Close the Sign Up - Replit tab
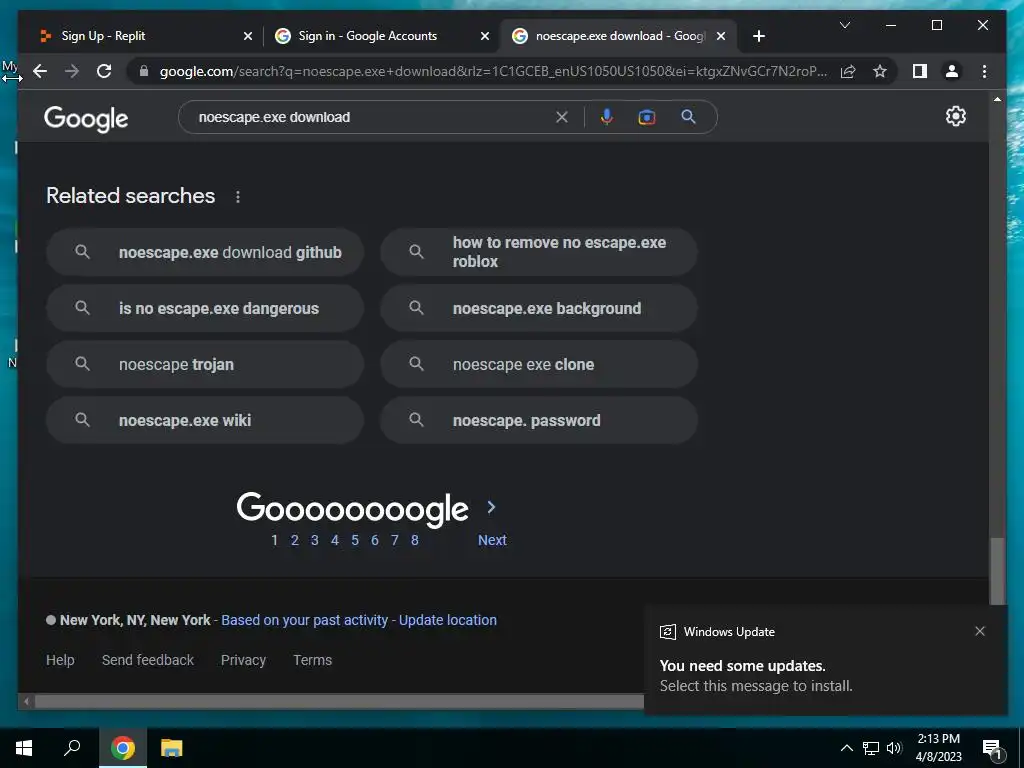This screenshot has width=1024, height=768. [248, 36]
